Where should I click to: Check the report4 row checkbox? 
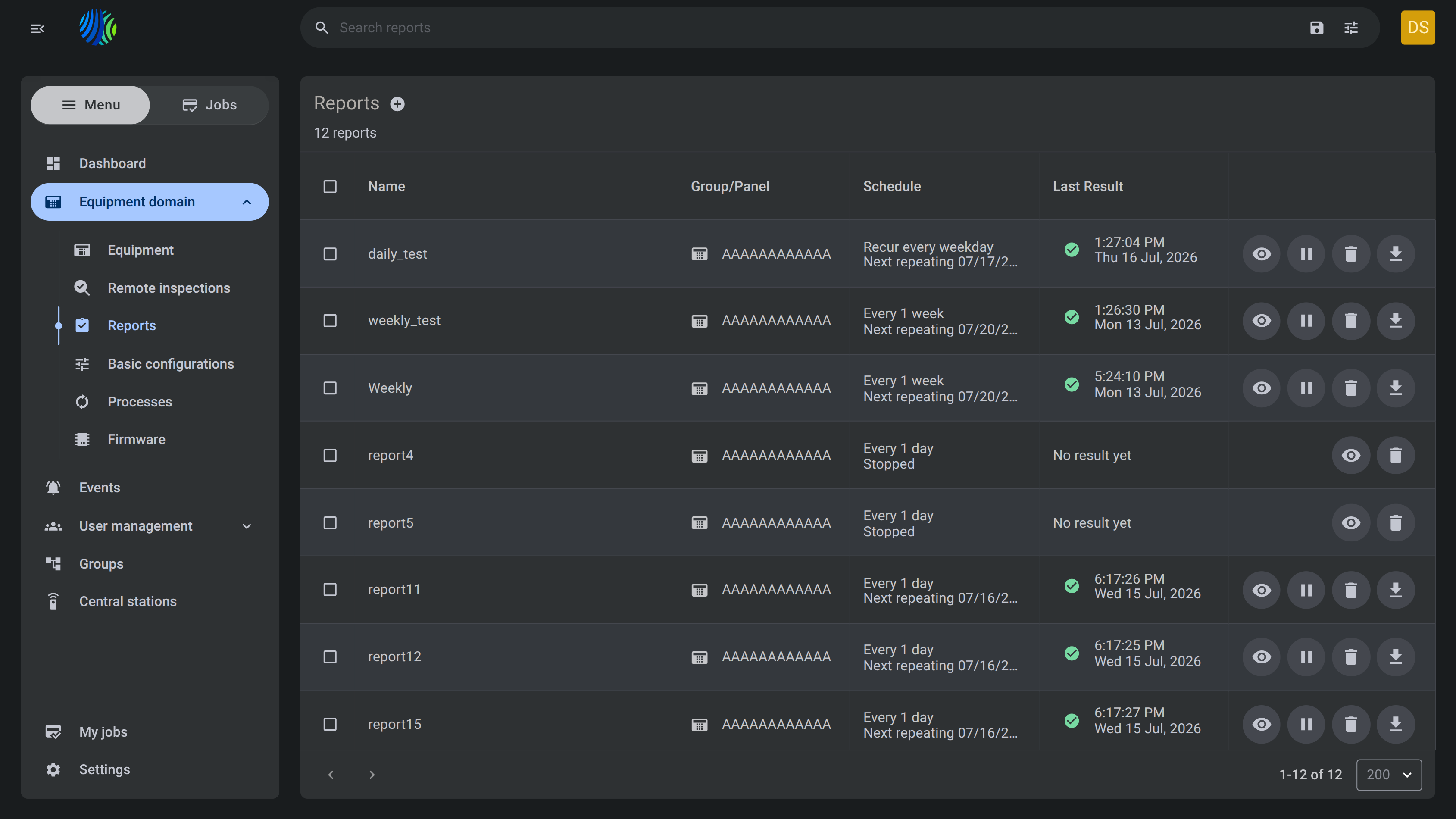[330, 455]
